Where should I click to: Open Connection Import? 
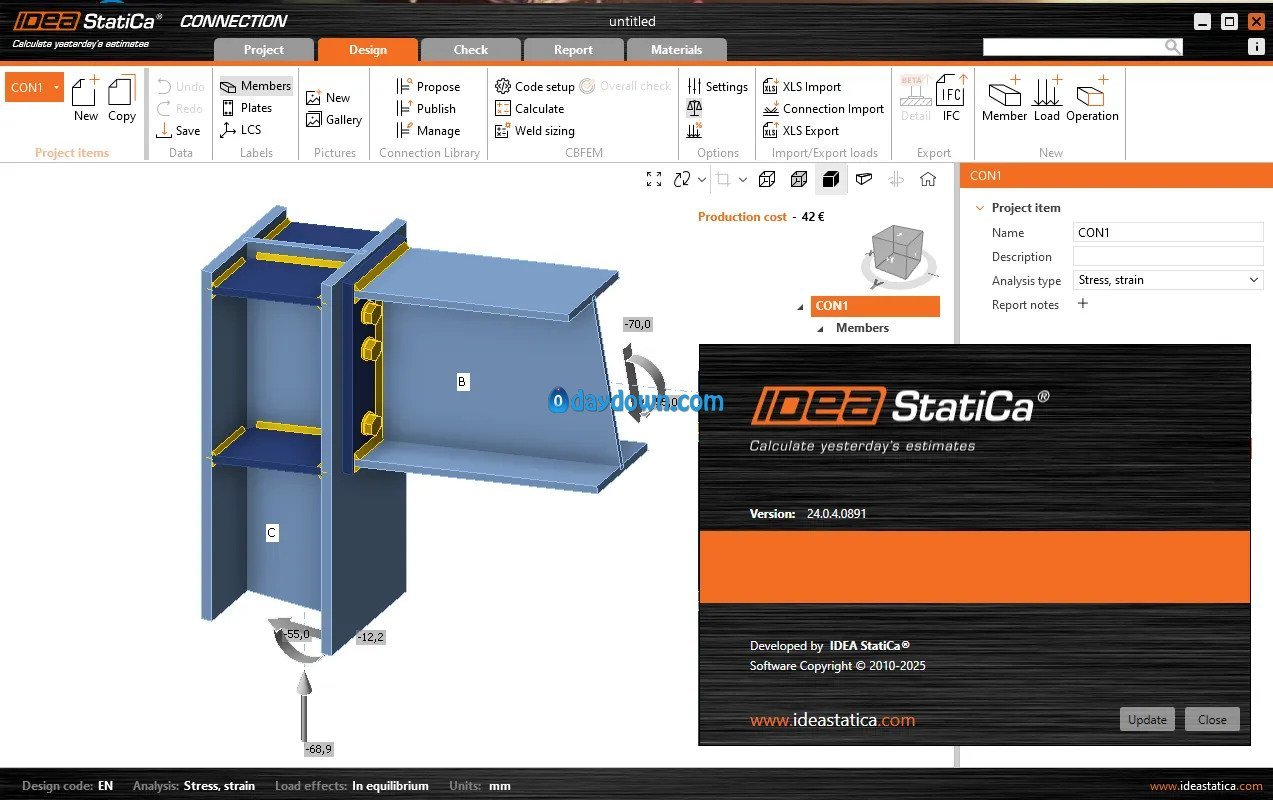[823, 109]
